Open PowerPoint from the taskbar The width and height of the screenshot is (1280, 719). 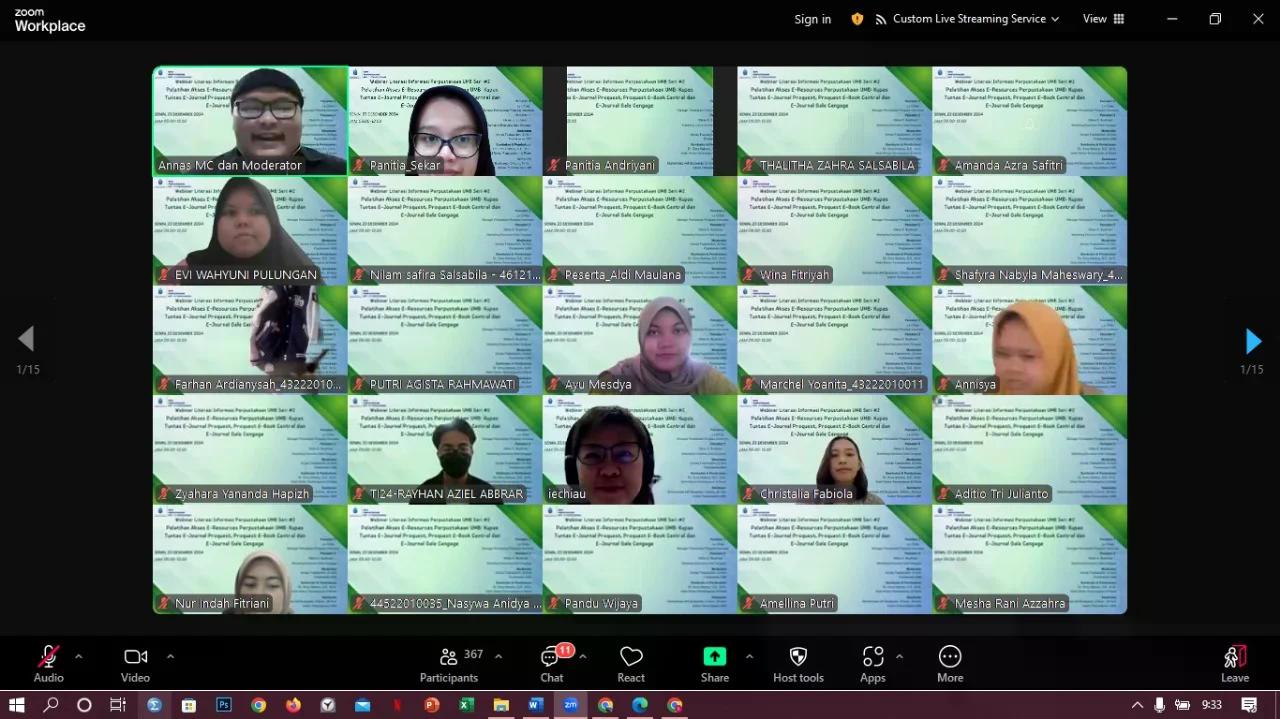[x=432, y=705]
